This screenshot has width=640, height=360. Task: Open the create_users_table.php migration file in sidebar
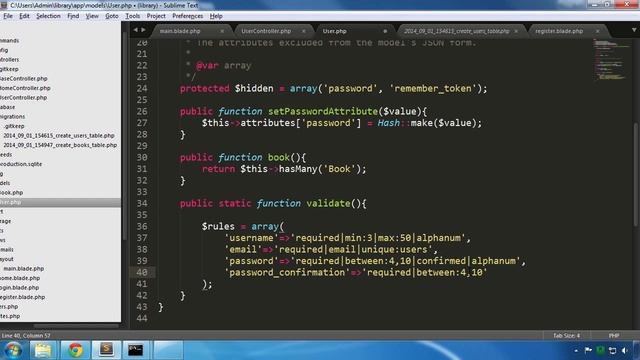click(59, 136)
